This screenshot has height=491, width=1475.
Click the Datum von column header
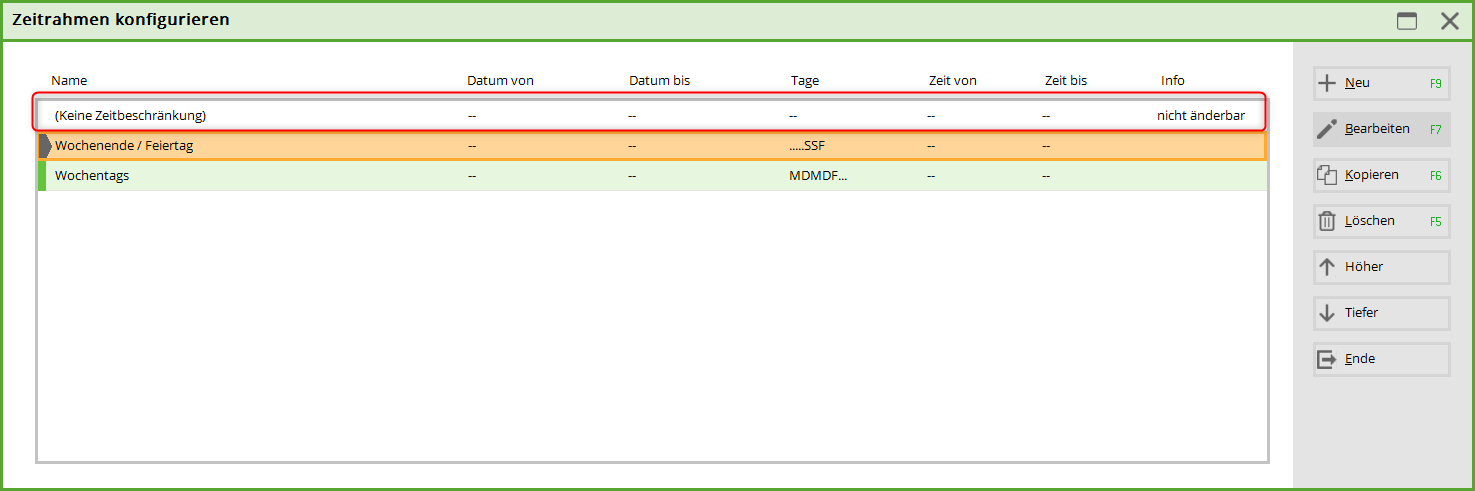[500, 80]
